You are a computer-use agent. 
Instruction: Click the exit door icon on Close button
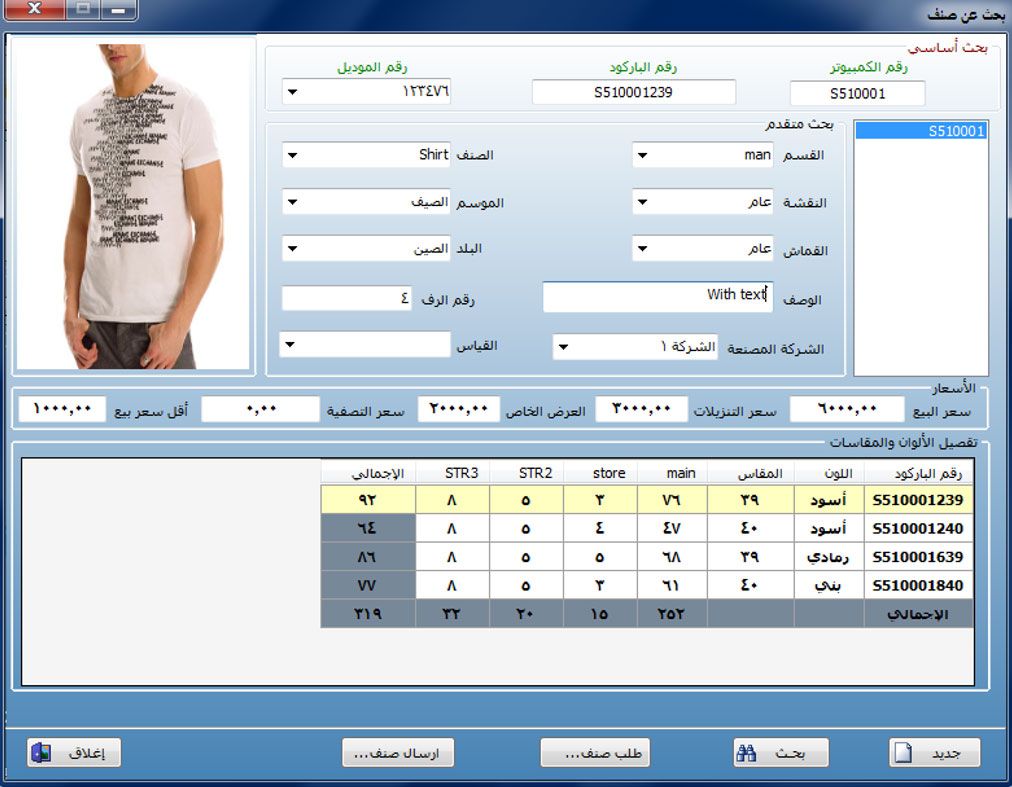click(40, 754)
